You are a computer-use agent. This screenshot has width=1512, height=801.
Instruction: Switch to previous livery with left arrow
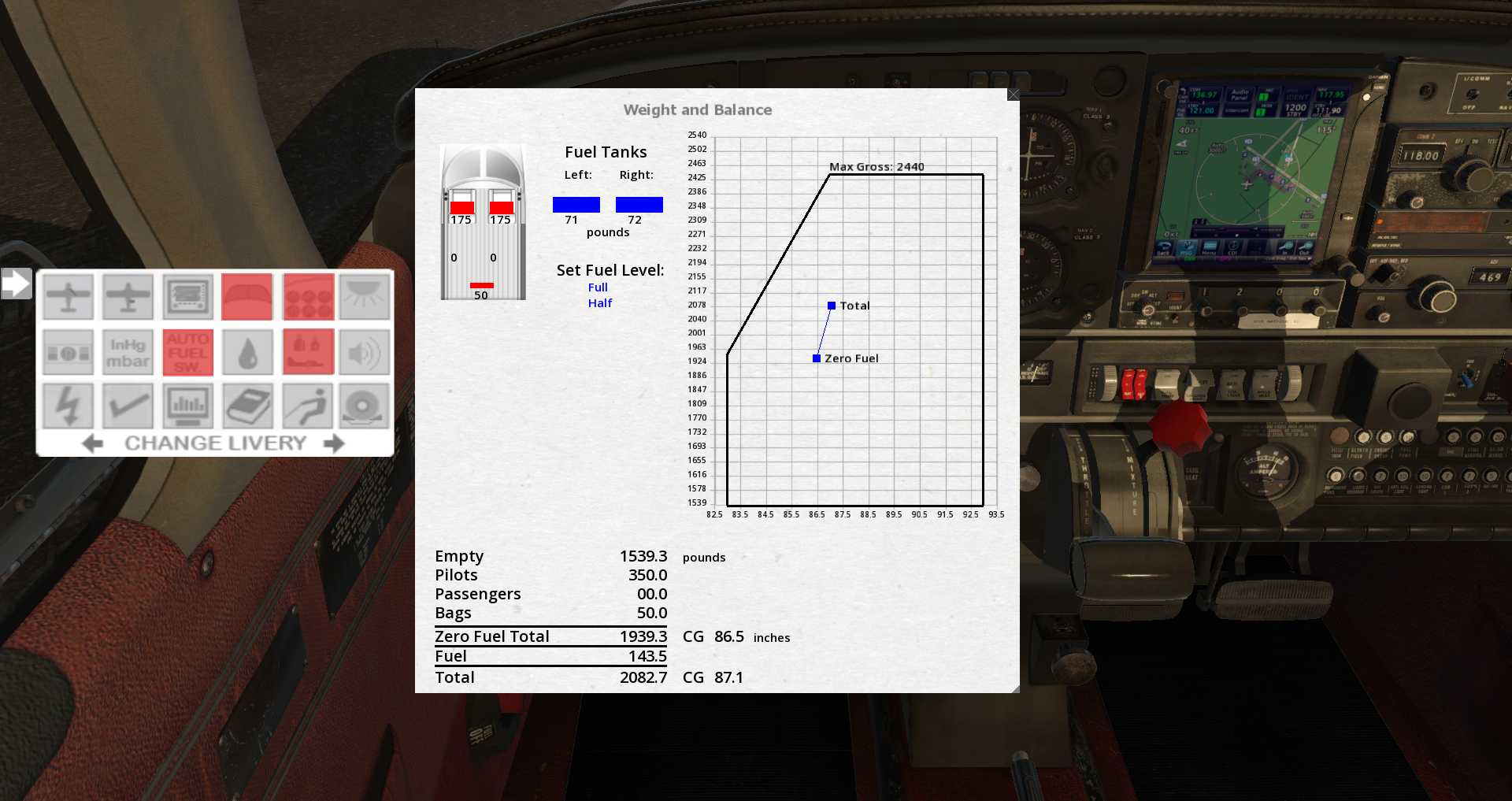[92, 444]
